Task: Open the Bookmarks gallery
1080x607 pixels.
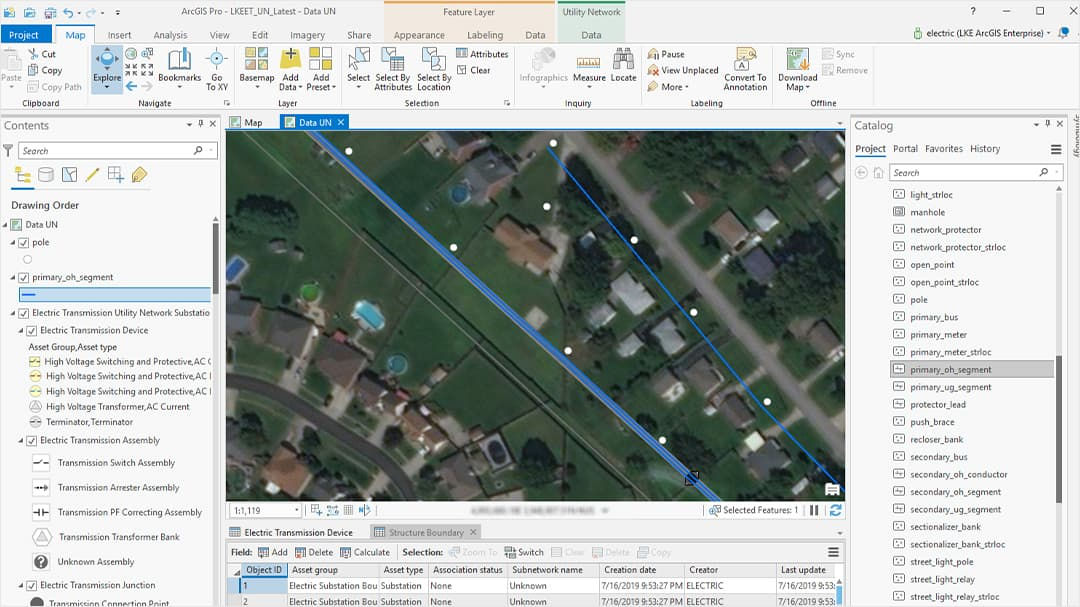Action: 180,70
